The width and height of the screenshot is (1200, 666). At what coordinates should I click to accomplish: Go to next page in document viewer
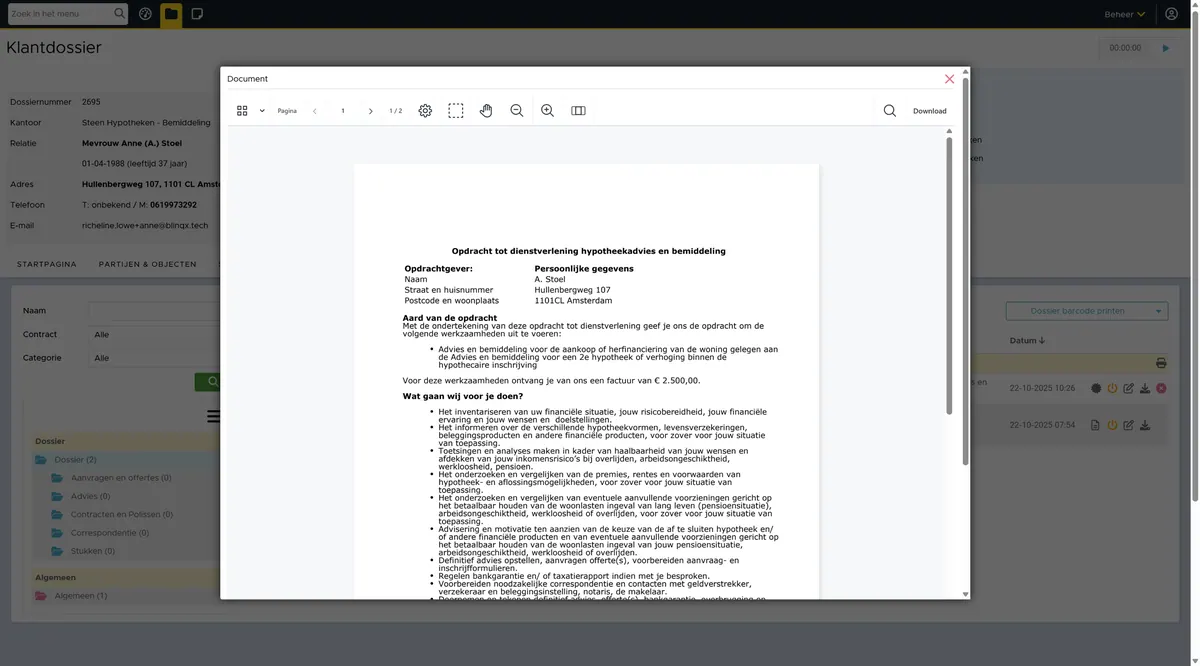pos(371,111)
